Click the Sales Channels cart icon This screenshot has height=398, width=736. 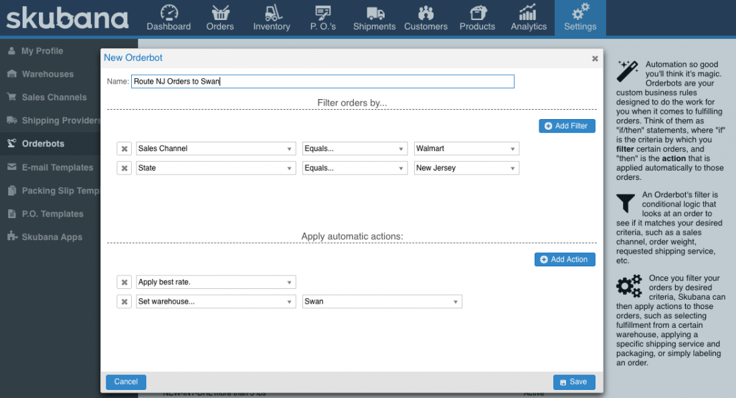pos(12,97)
